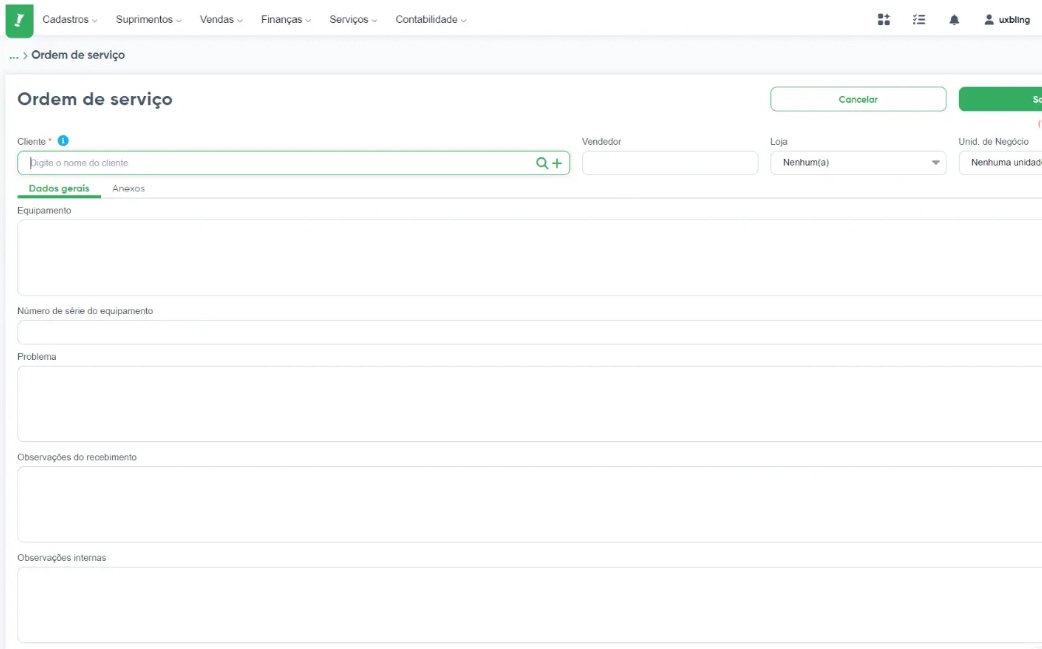Open the uxbling user account menu

click(1007, 20)
